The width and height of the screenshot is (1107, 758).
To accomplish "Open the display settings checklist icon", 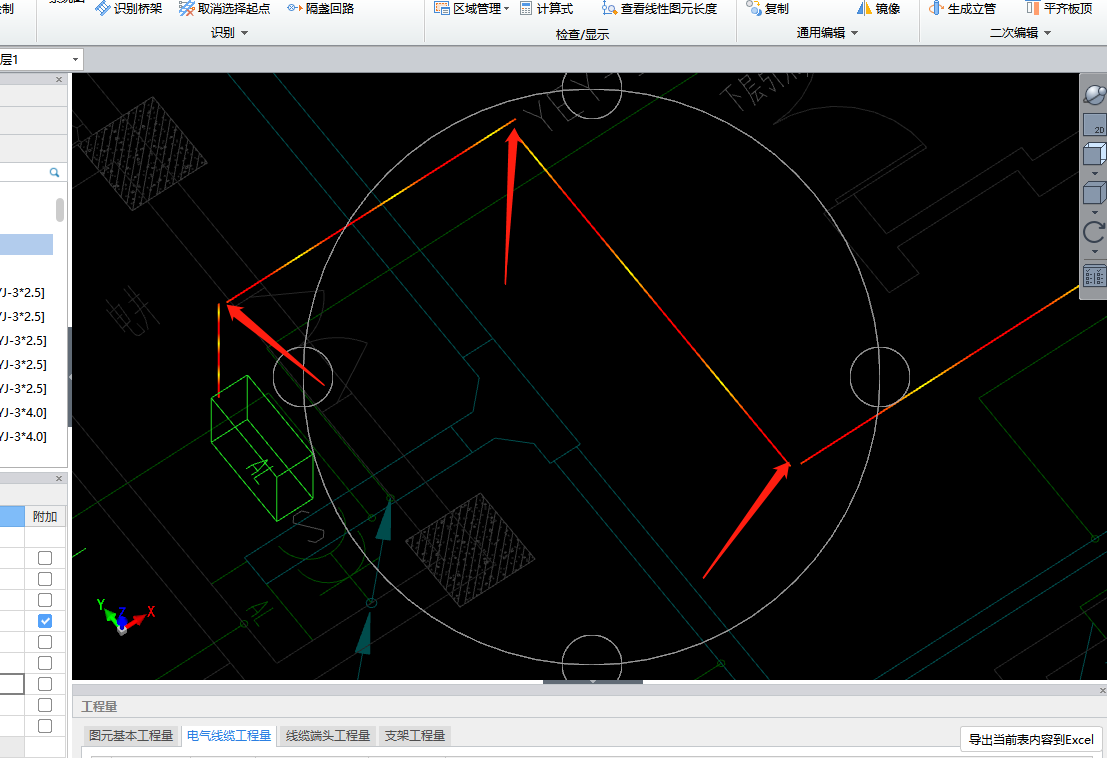I will pos(1094,275).
